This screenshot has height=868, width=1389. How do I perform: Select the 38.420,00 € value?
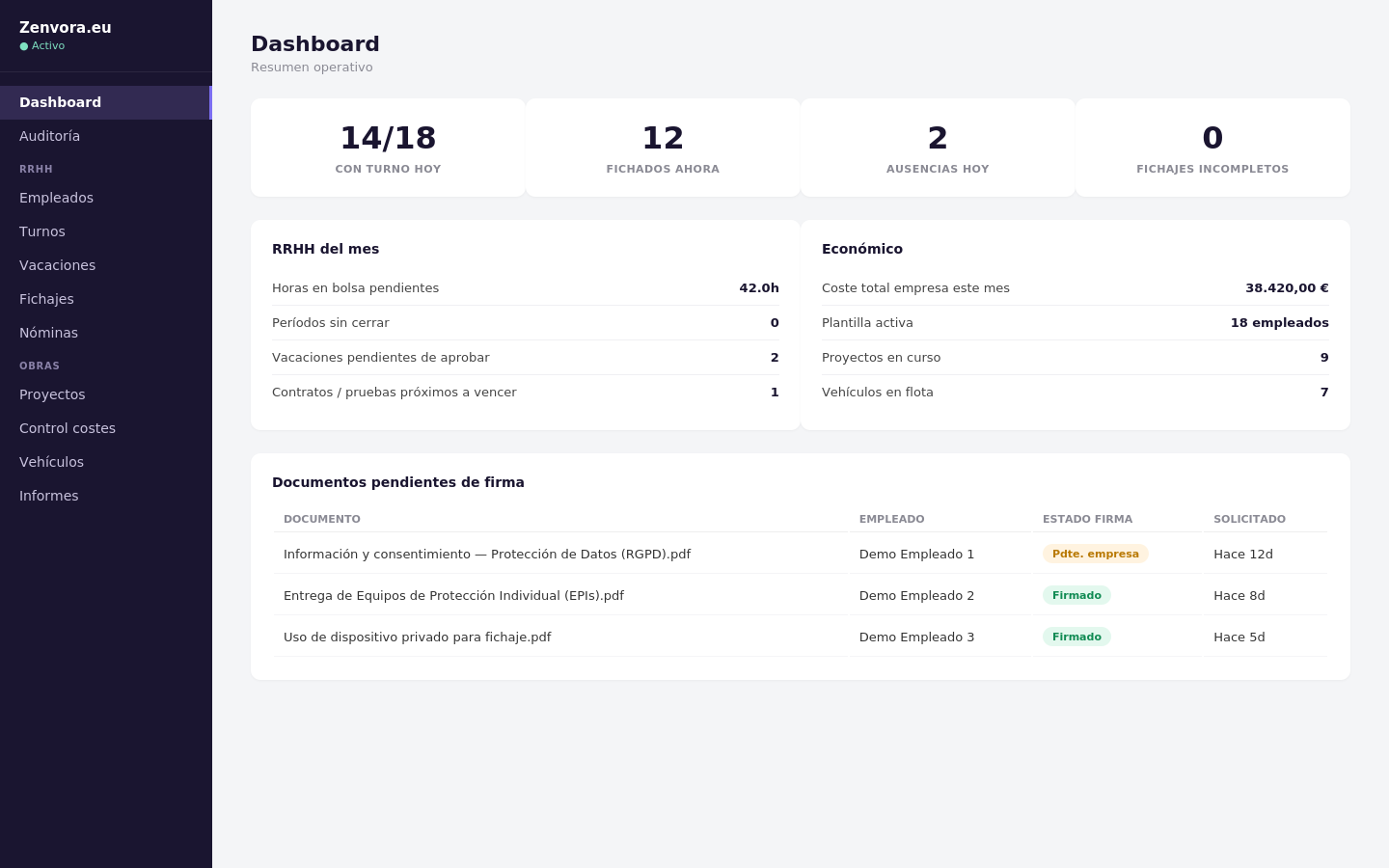(1287, 288)
